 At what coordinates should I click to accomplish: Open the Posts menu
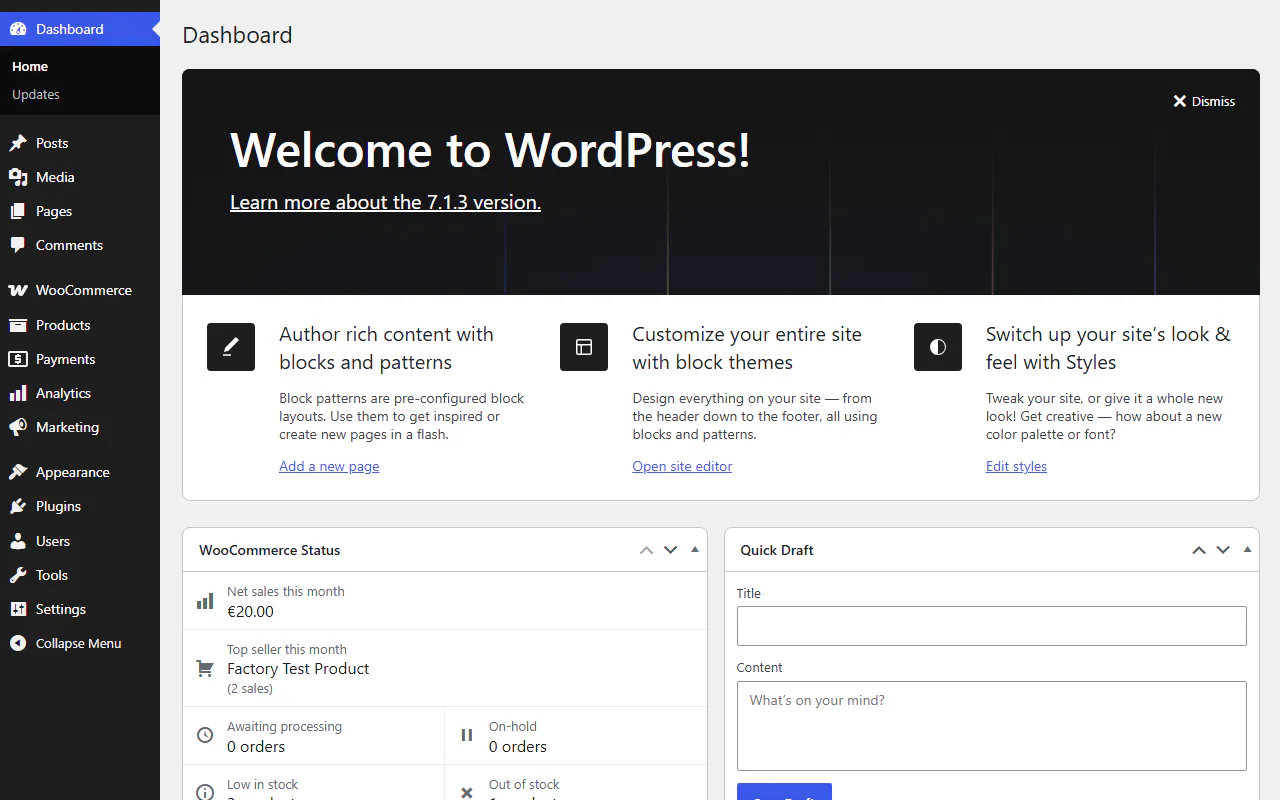point(80,143)
